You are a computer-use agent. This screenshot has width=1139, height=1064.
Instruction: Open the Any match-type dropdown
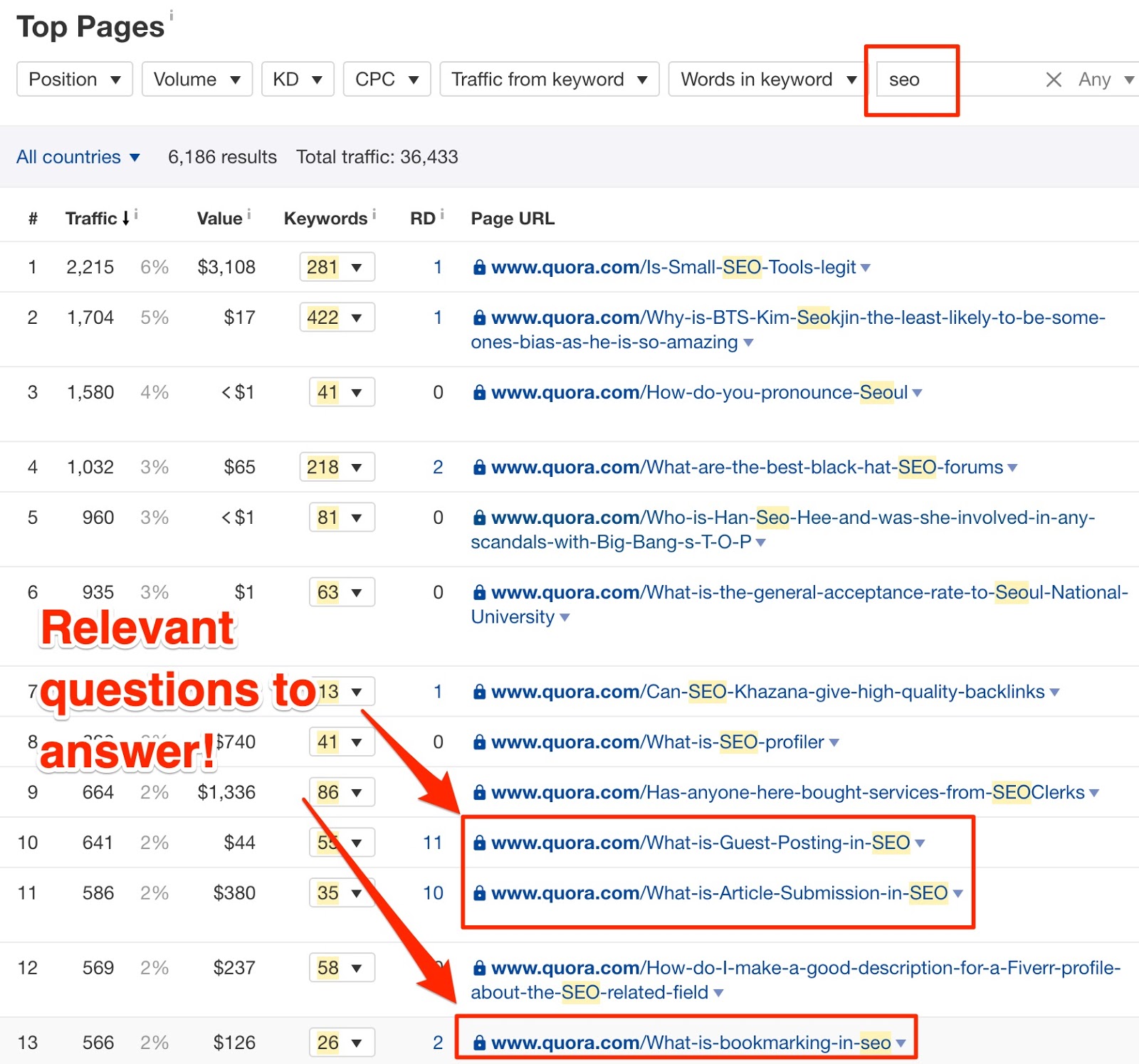1106,79
